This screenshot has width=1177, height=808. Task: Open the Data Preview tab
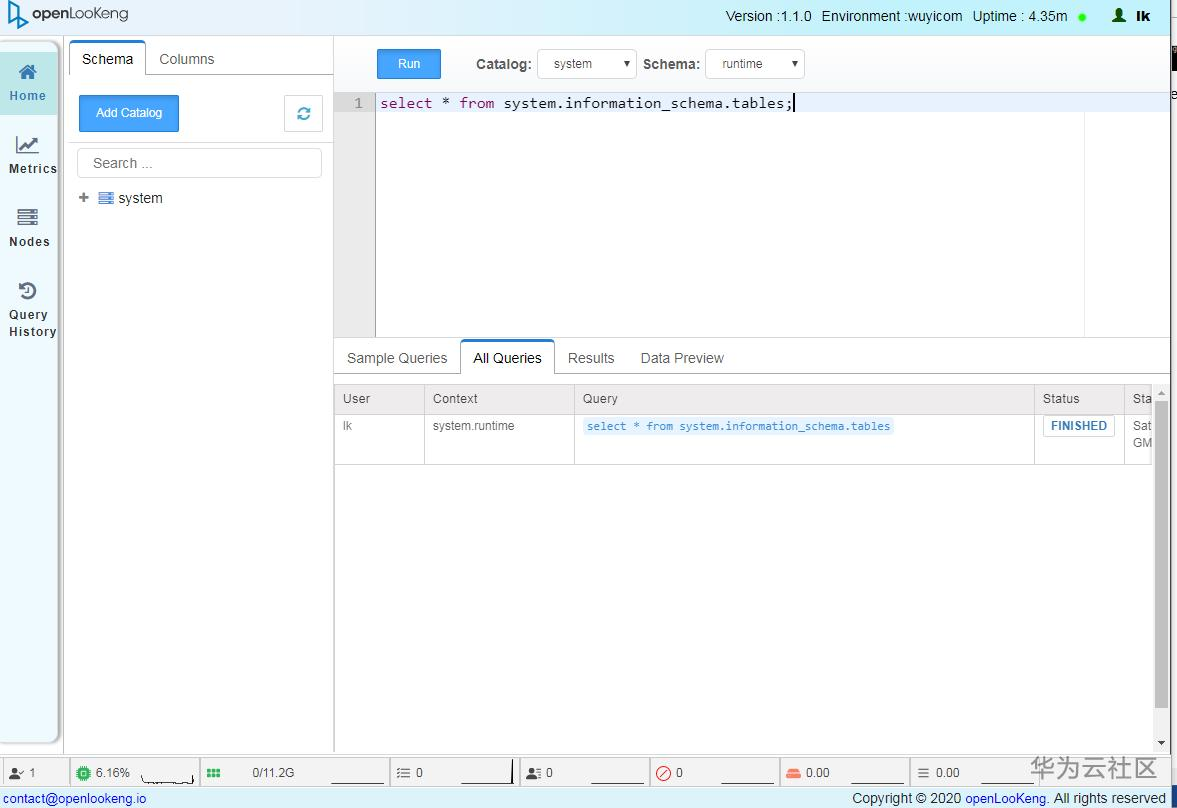click(682, 358)
